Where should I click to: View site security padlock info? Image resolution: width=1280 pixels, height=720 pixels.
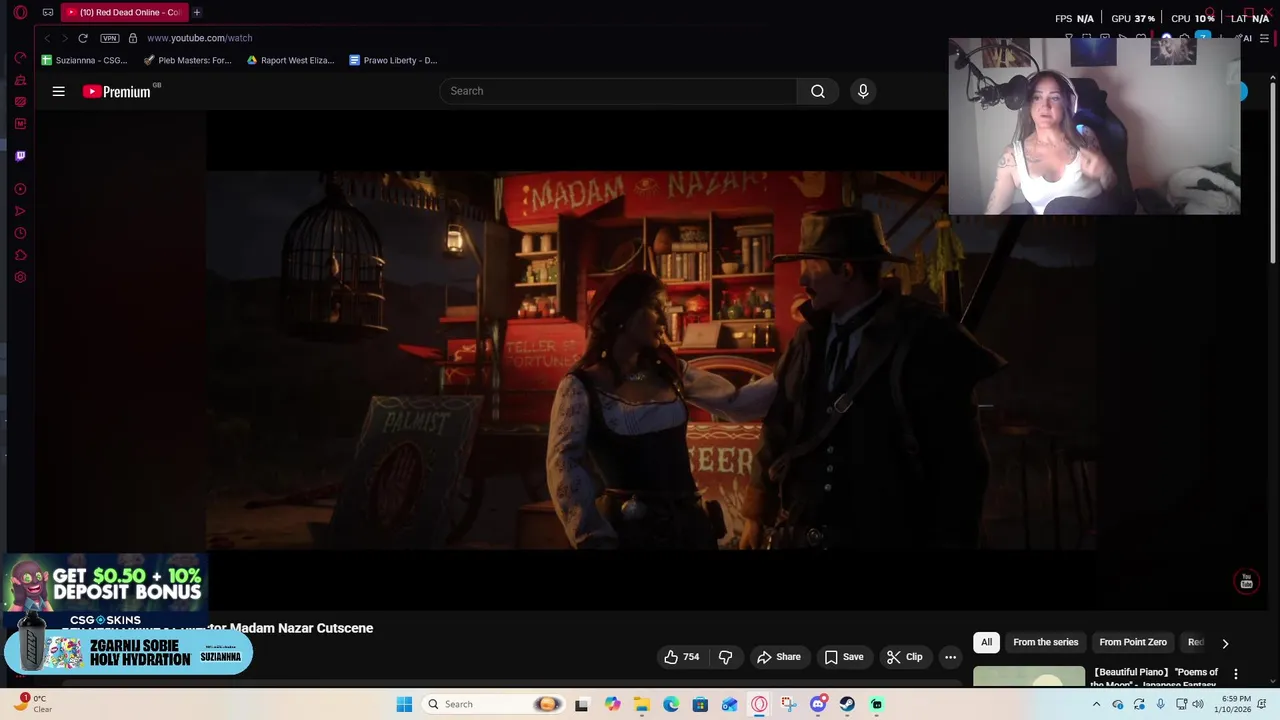coord(133,38)
